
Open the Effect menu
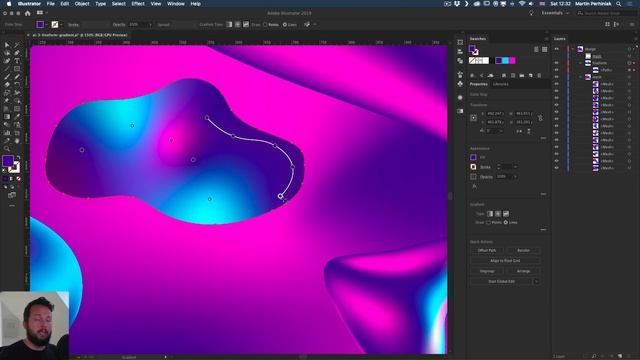point(138,4)
